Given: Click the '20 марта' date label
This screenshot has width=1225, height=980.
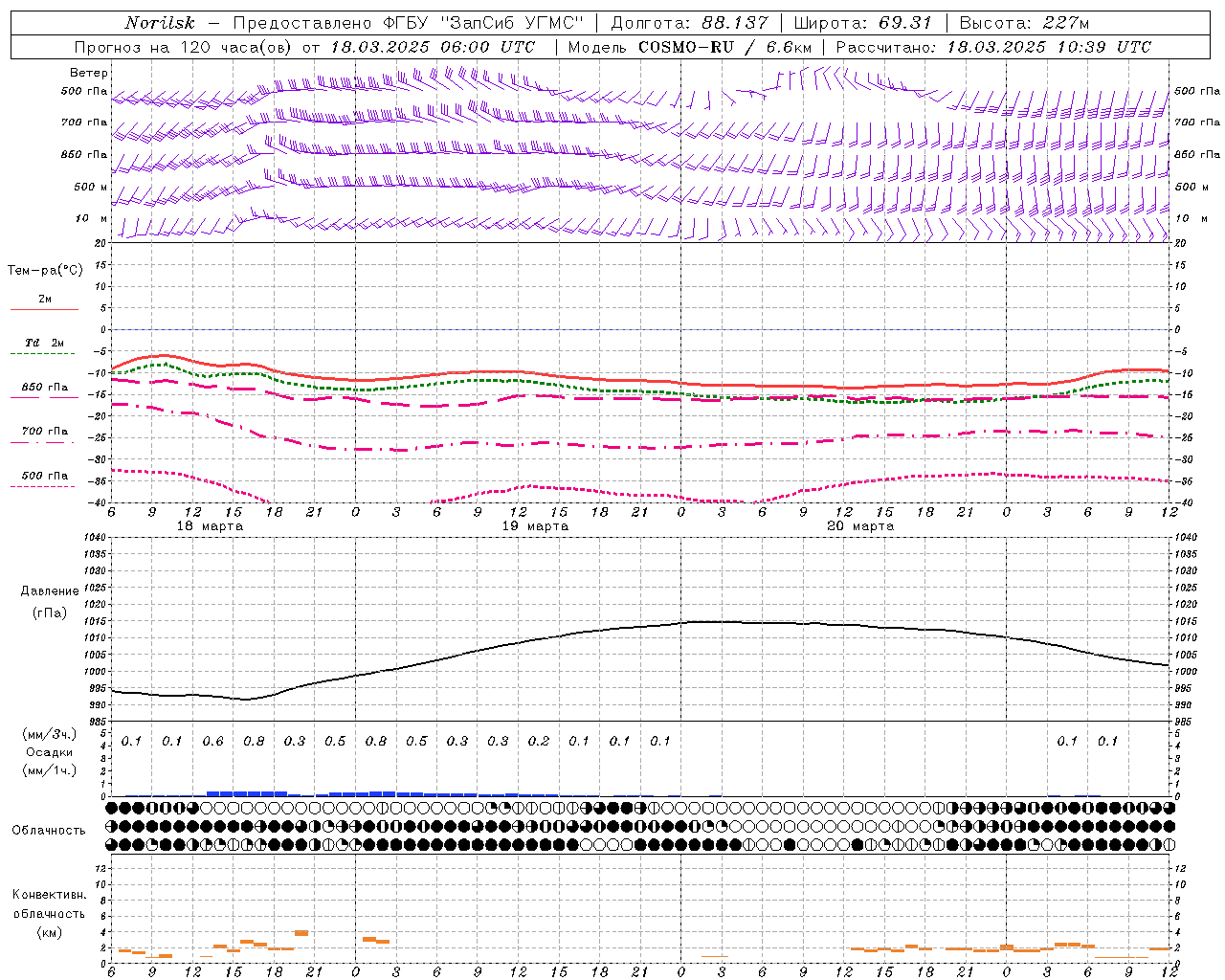Looking at the screenshot, I should (860, 526).
